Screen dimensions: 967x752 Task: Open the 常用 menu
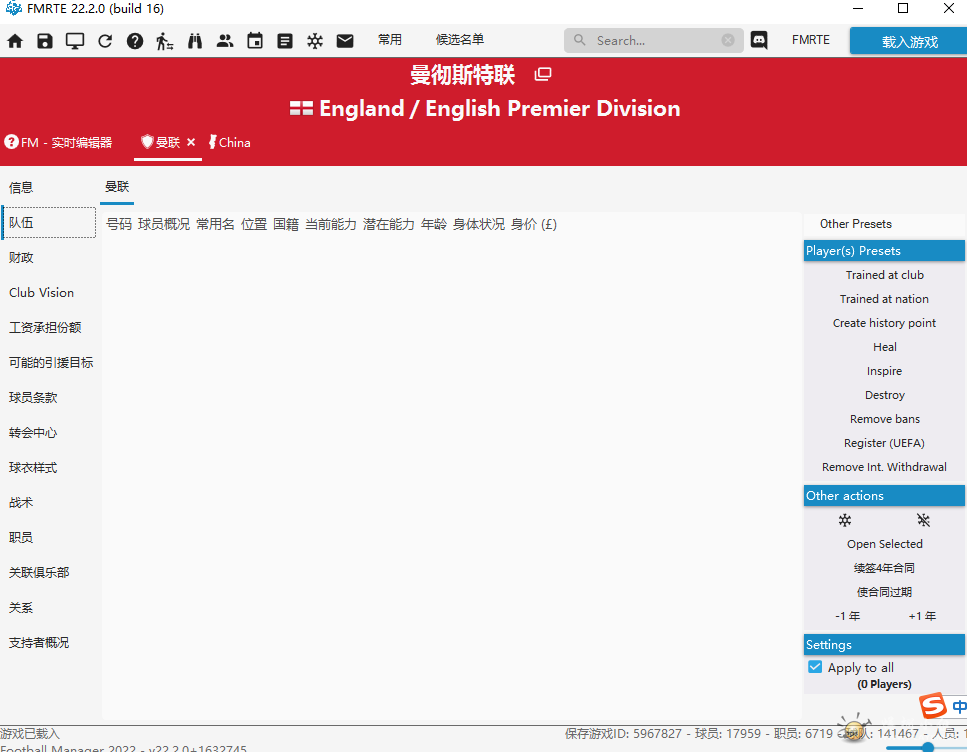click(390, 40)
